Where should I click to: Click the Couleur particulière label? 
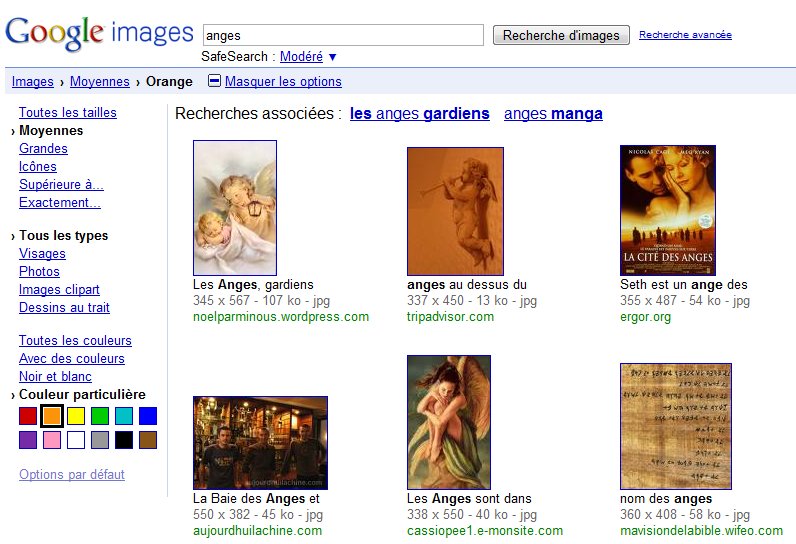coord(82,394)
